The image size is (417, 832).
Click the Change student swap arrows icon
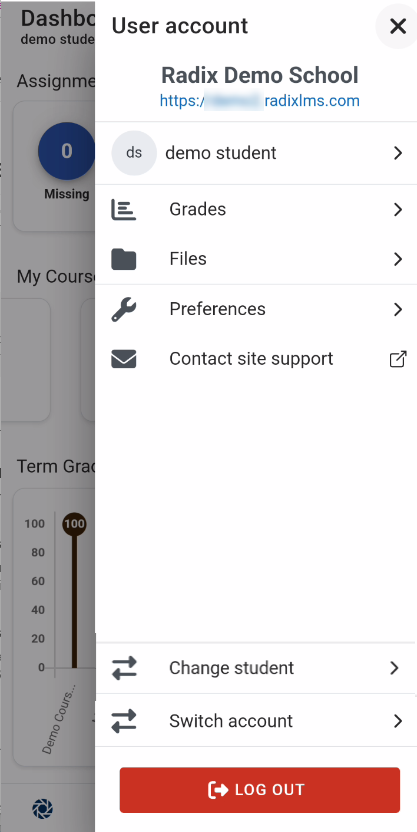point(124,668)
